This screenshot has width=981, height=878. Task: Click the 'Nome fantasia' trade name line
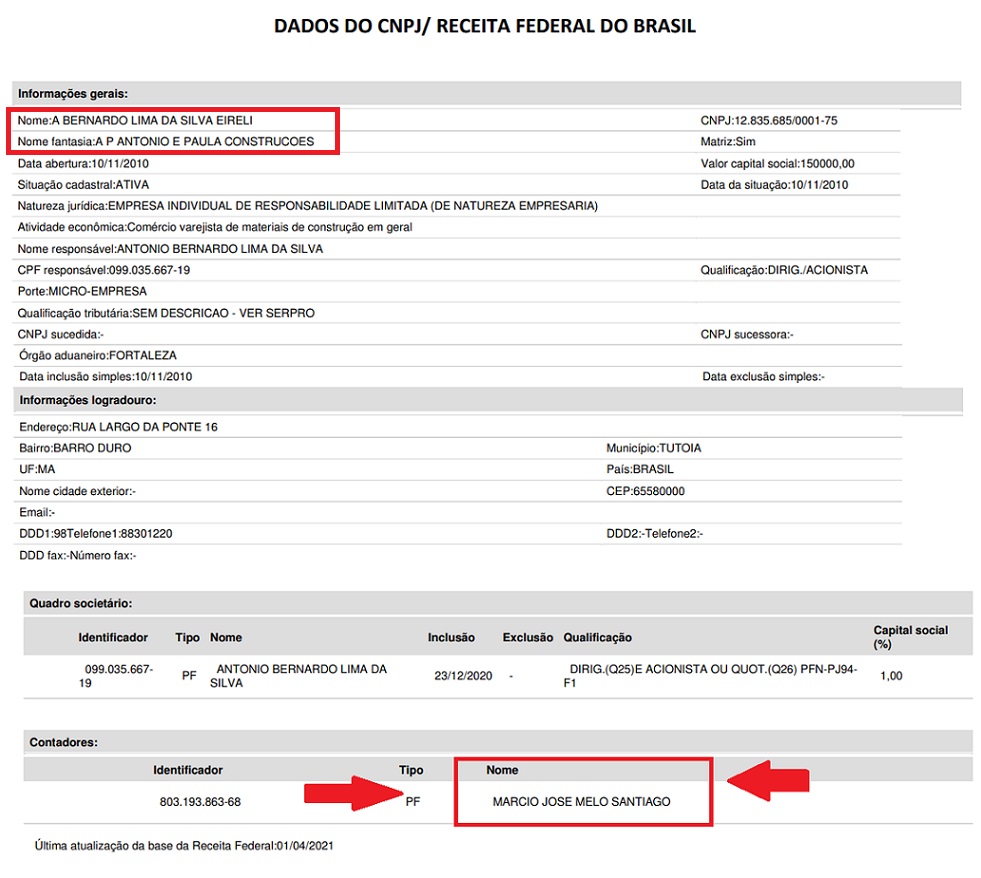point(166,141)
